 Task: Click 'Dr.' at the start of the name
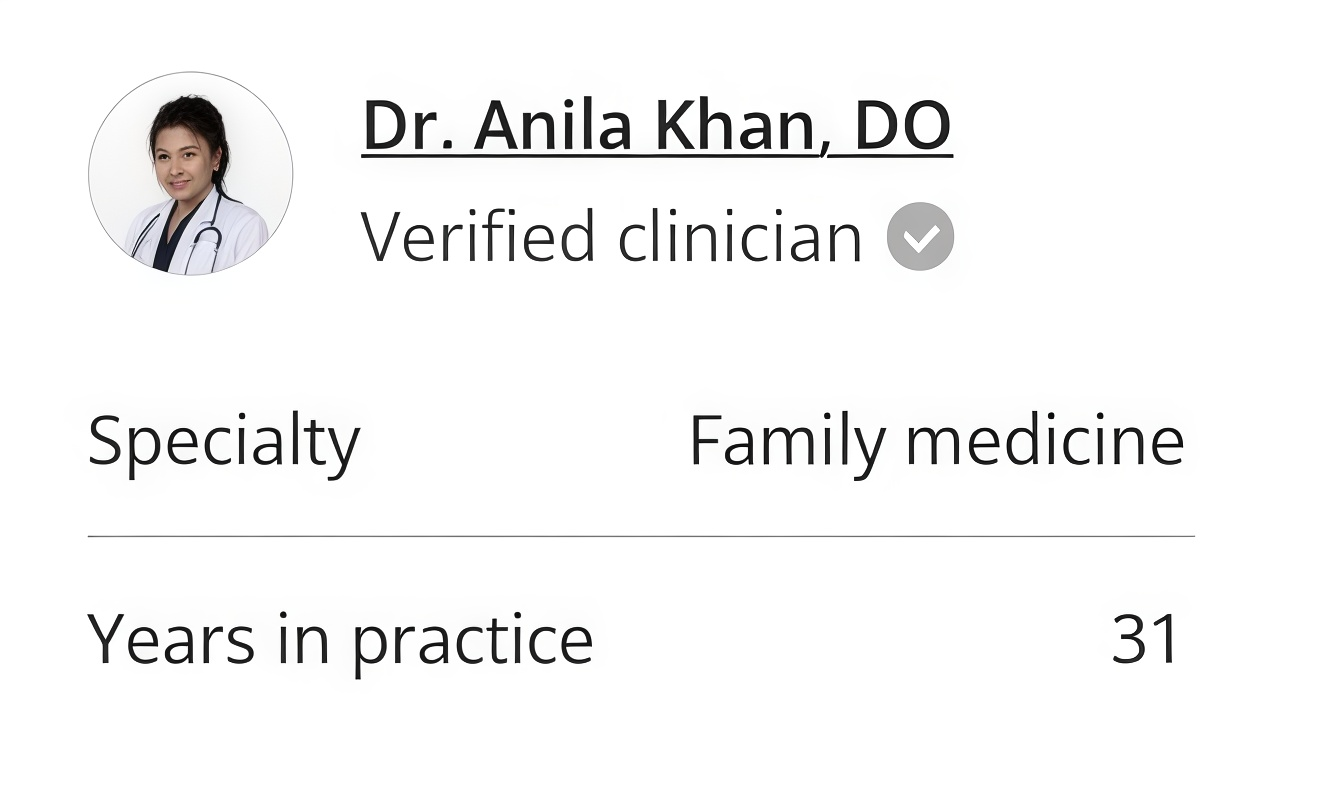point(407,126)
